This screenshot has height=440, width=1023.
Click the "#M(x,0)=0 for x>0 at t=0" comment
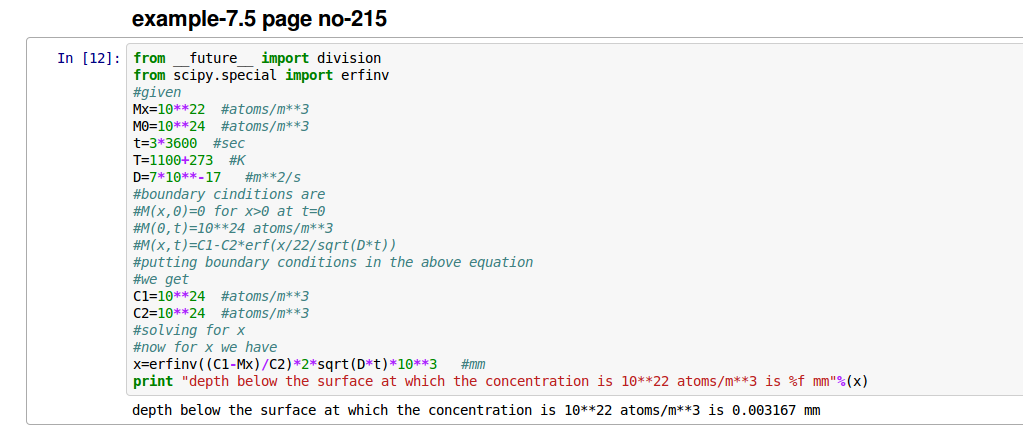click(x=229, y=211)
